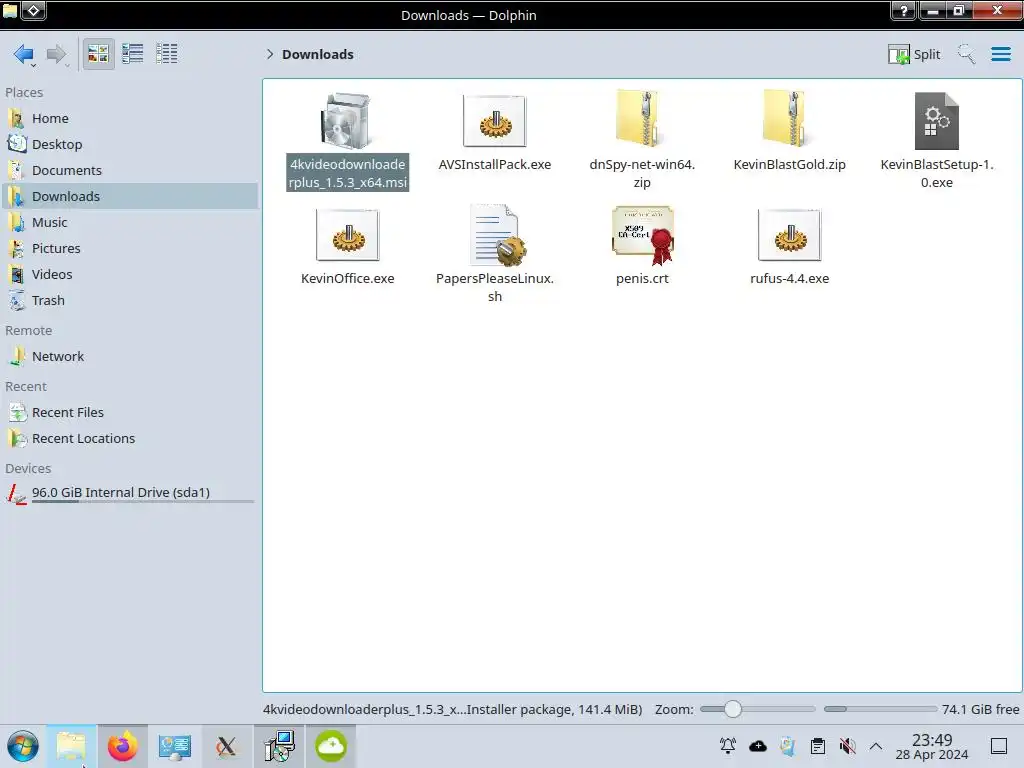
Task: Open Documents in Places sidebar
Action: (x=129, y=170)
